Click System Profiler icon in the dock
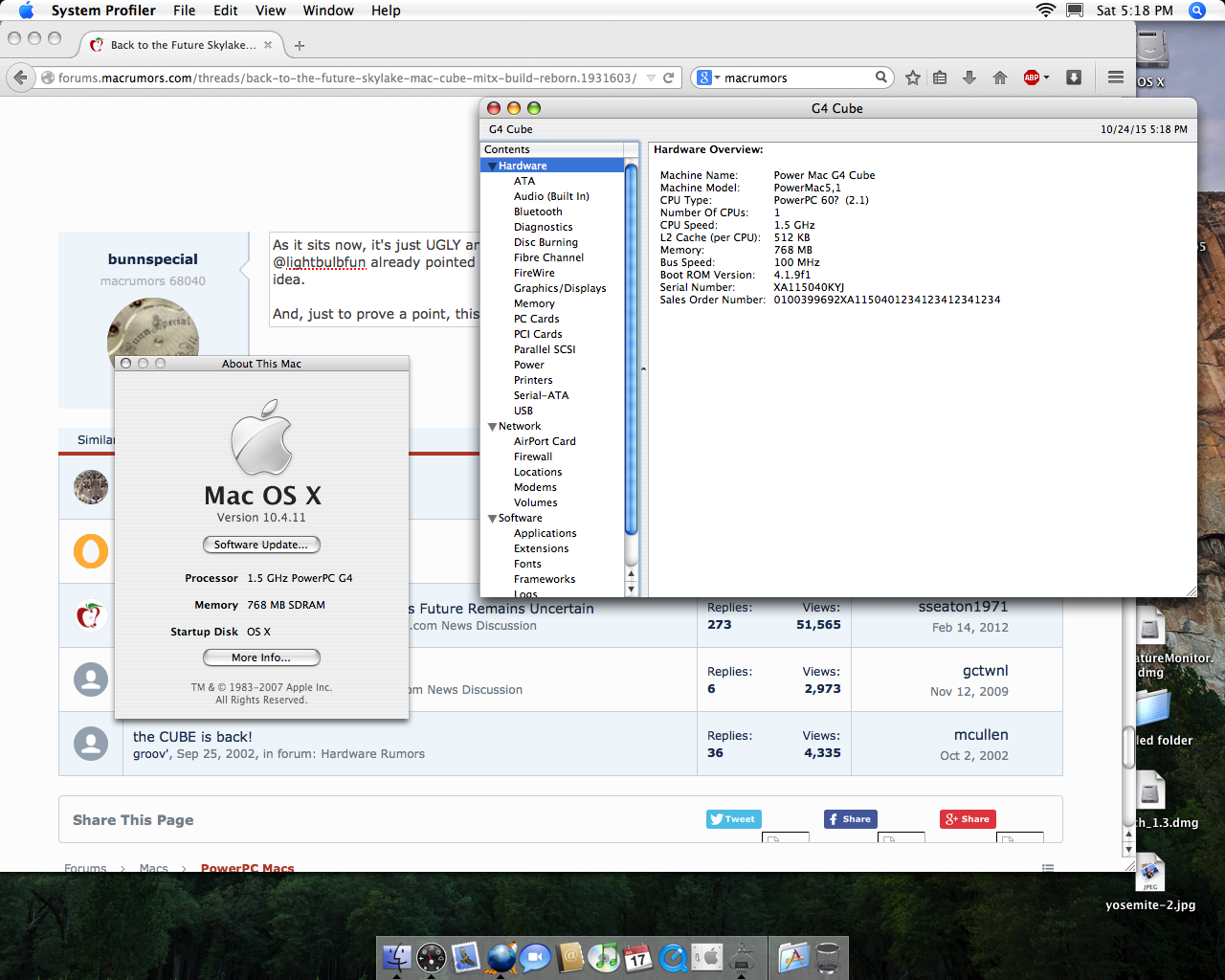Viewport: 1225px width, 980px height. pos(742,957)
